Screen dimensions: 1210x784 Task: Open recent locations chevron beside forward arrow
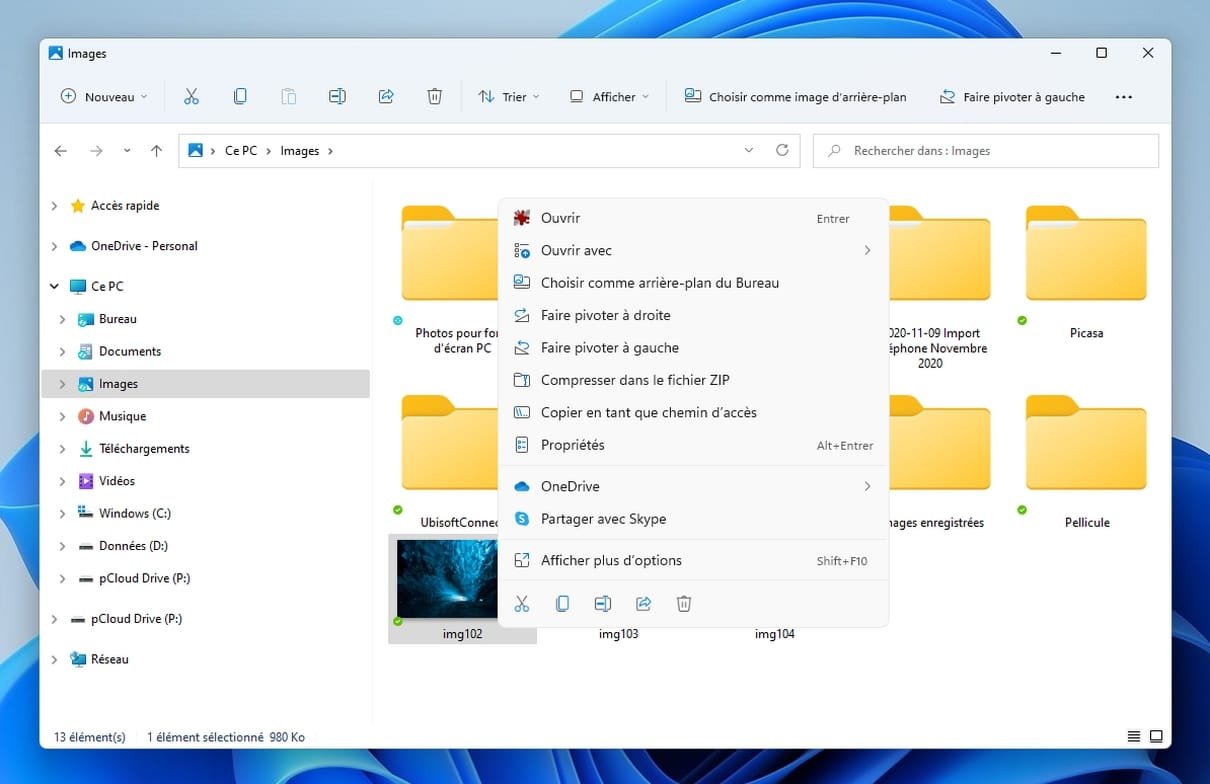(126, 151)
